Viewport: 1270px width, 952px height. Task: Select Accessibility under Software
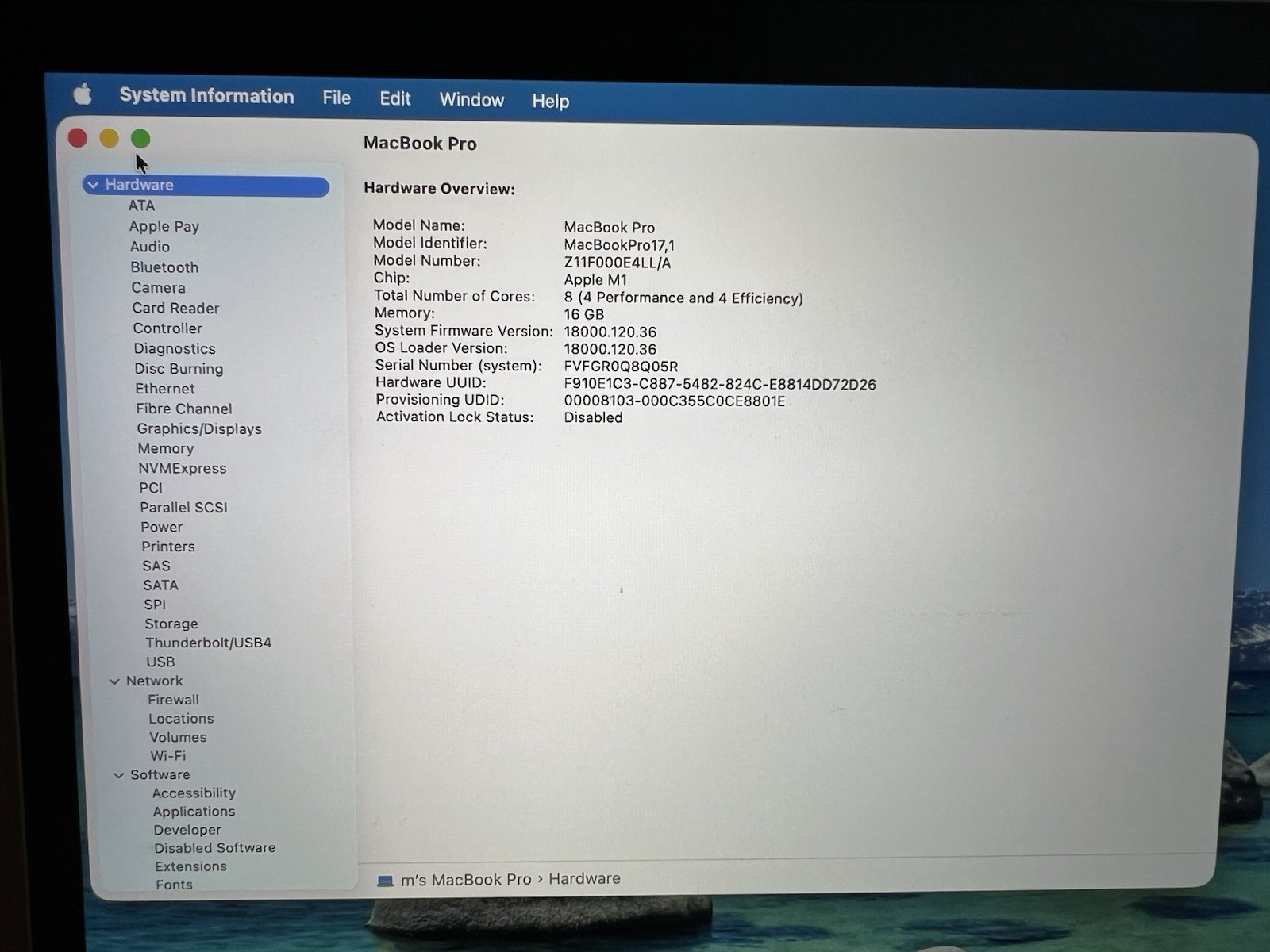[x=194, y=793]
